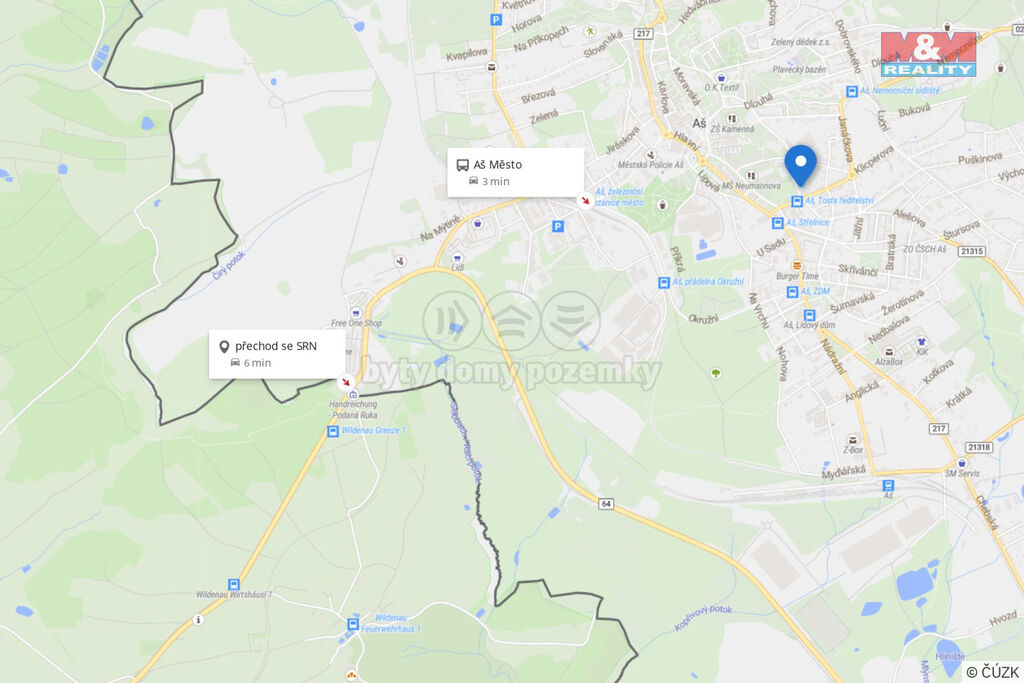Select the Wildenau Grenze 1 bus stop icon
This screenshot has height=683, width=1024.
click(x=332, y=431)
